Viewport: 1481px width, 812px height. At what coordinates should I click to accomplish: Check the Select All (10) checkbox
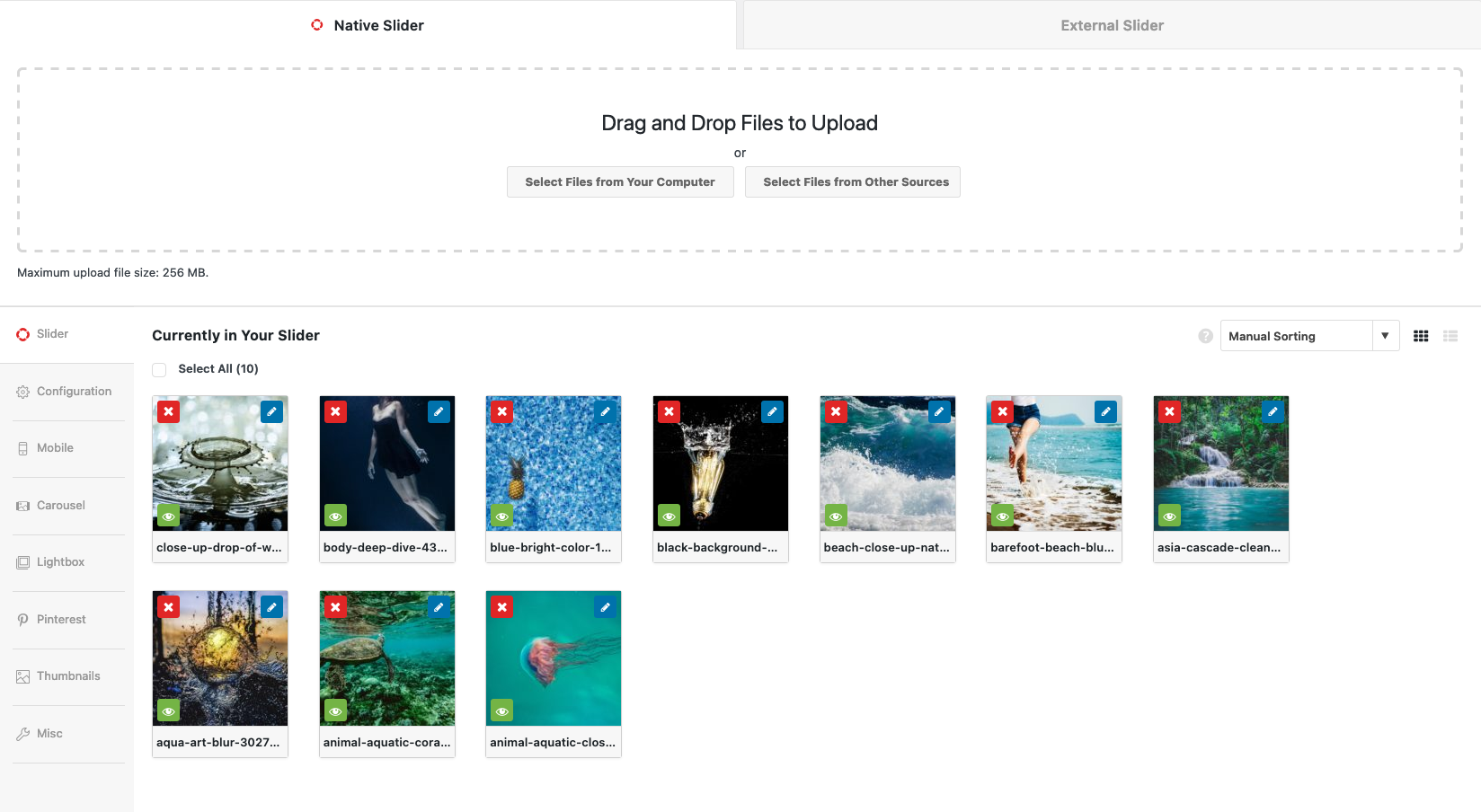tap(159, 369)
